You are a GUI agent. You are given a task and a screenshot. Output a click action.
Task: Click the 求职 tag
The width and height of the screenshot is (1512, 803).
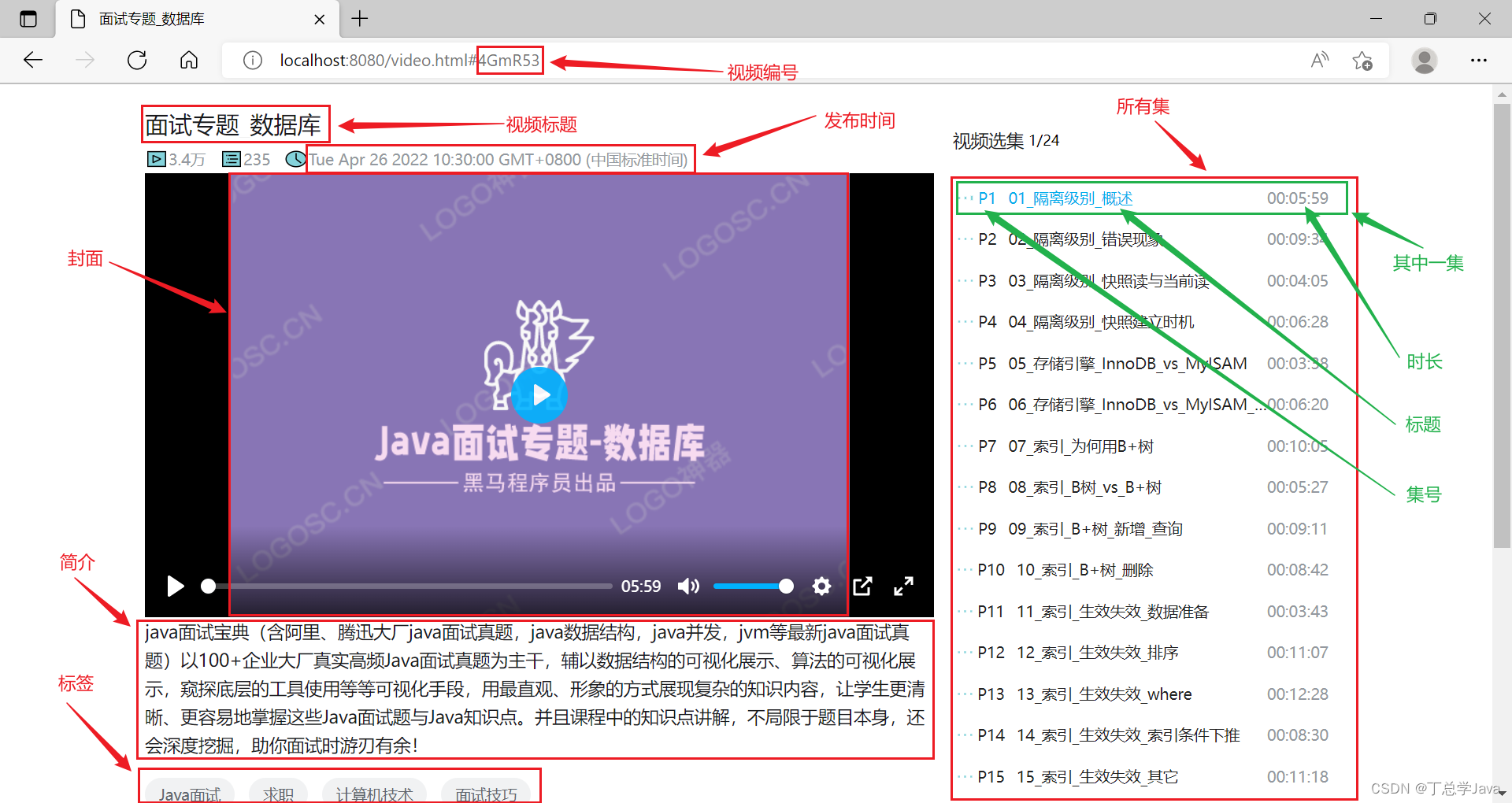click(x=278, y=793)
